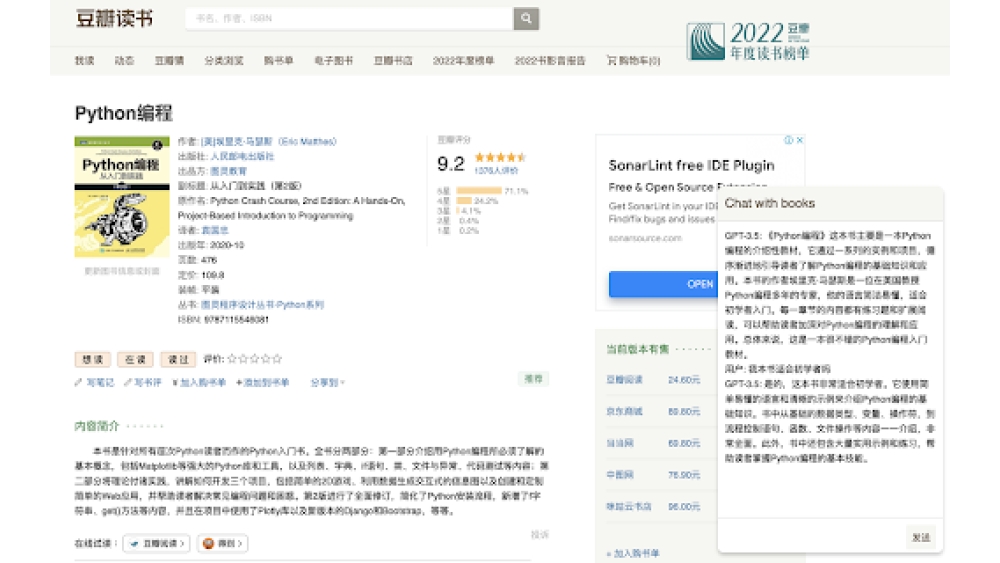Click the first rating star
The width and height of the screenshot is (1000, 563).
232,359
